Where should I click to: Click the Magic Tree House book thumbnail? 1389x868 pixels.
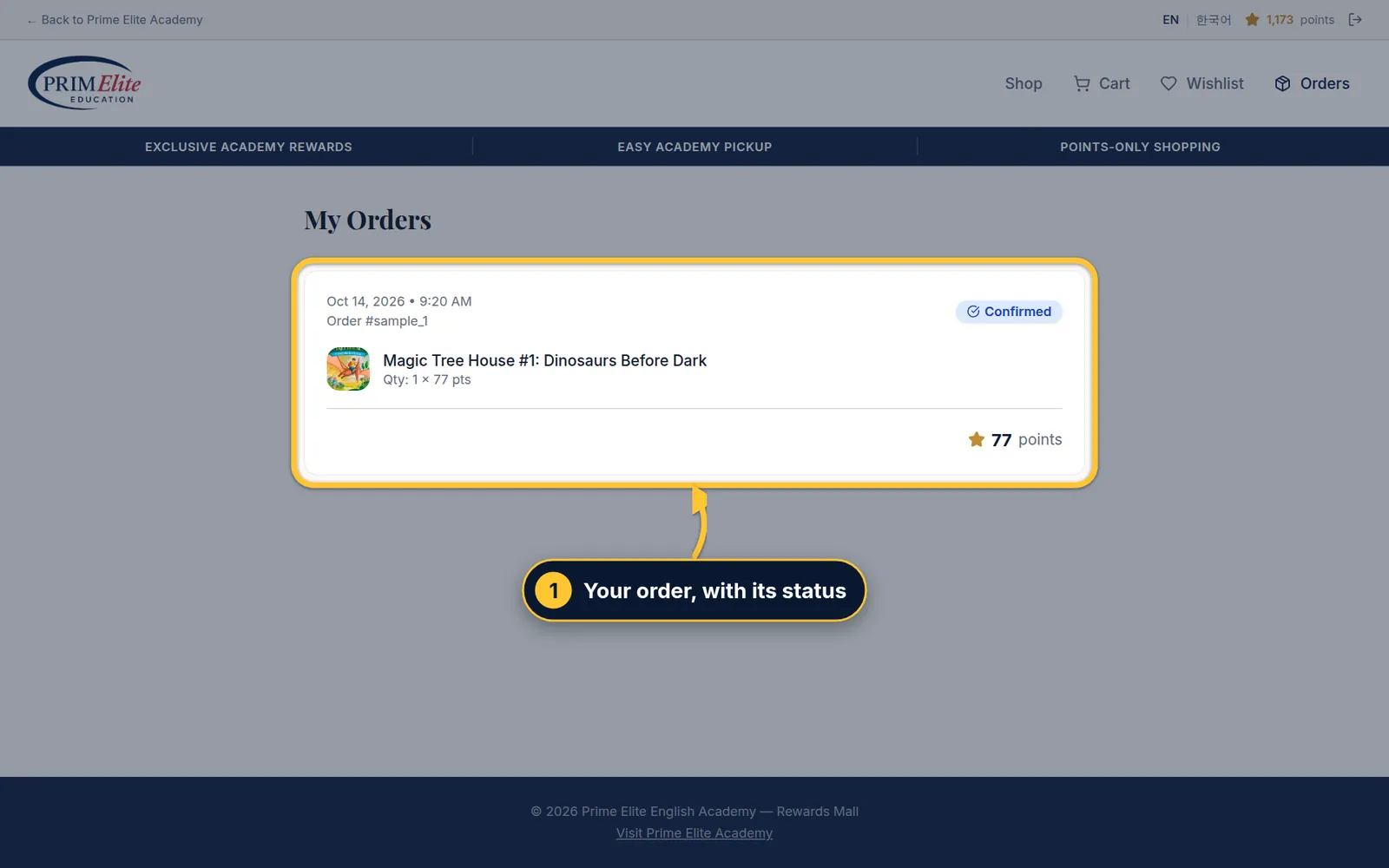point(348,369)
